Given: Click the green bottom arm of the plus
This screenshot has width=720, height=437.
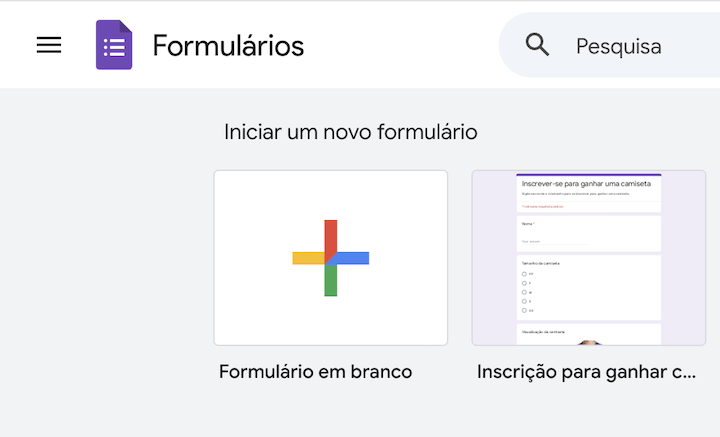Looking at the screenshot, I should [331, 281].
